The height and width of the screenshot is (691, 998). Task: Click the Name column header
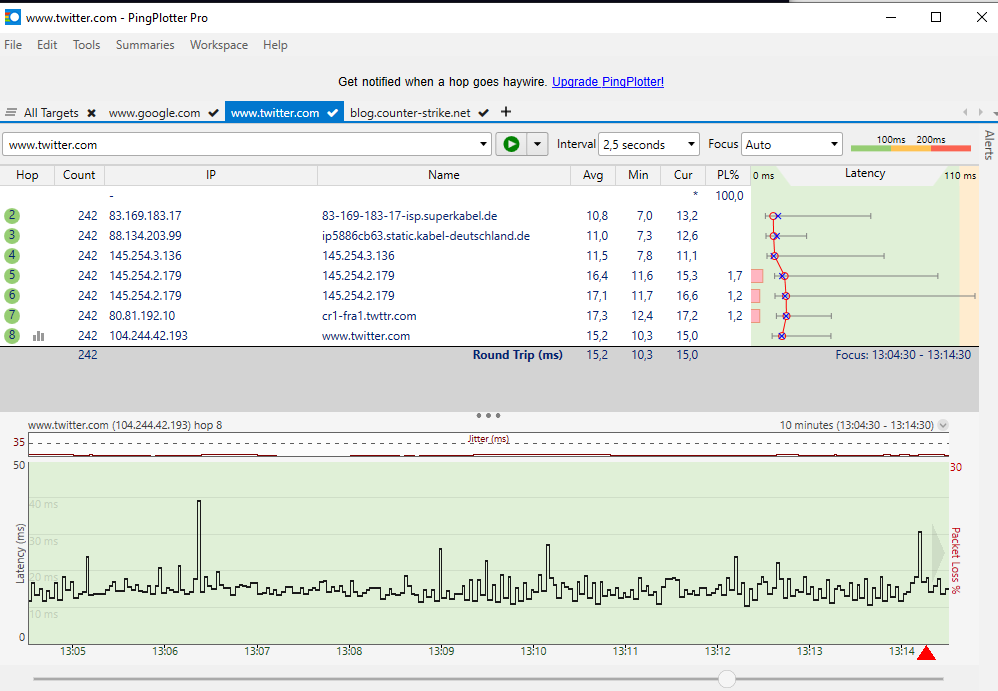pos(444,175)
